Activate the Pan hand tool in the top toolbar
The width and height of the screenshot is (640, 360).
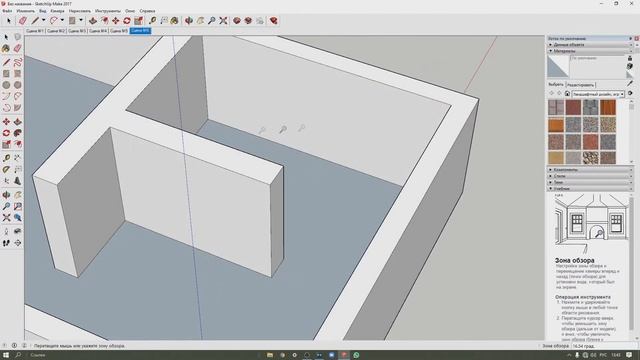pyautogui.click(x=200, y=20)
